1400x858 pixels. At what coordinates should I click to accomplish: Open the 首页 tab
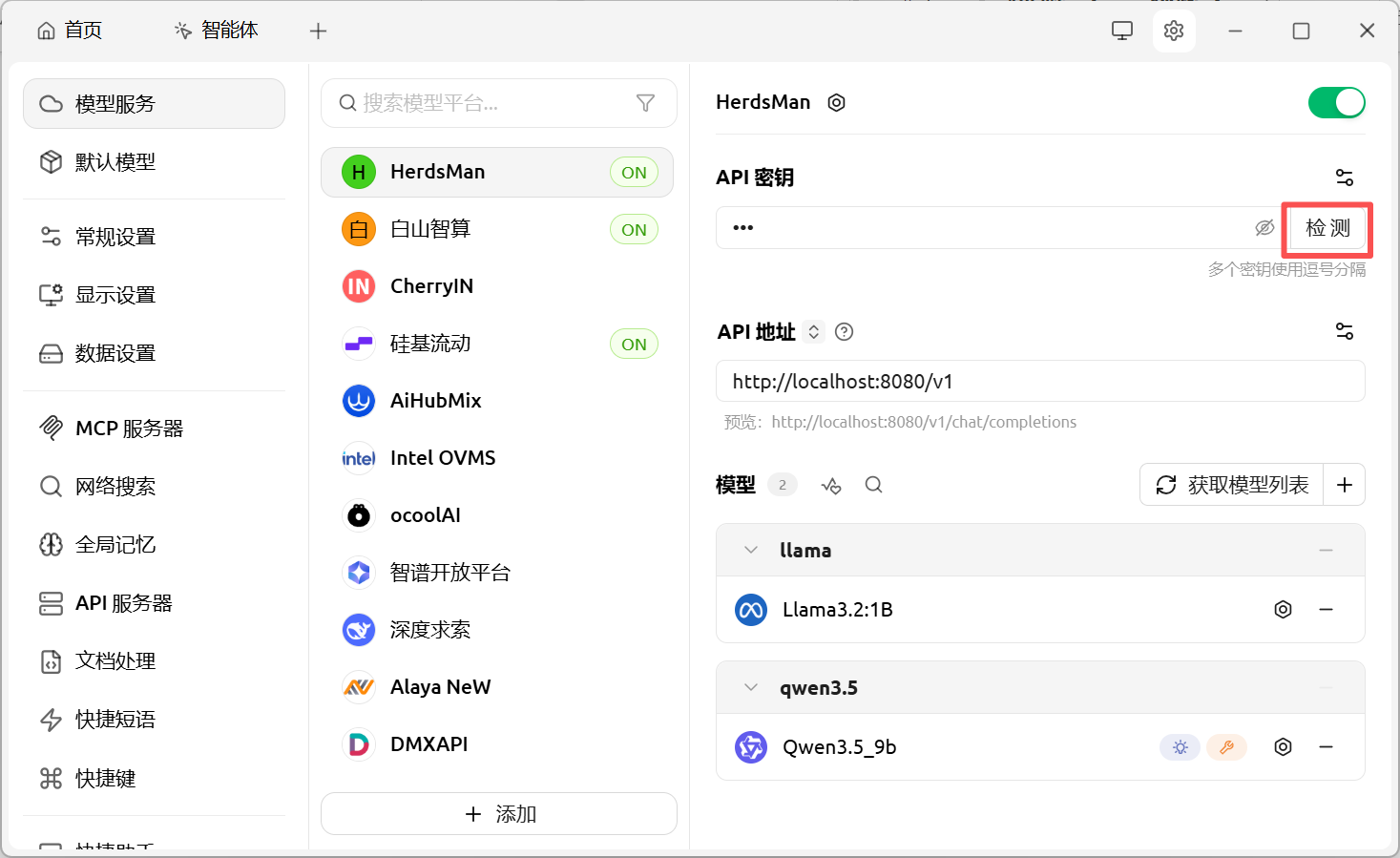click(70, 31)
